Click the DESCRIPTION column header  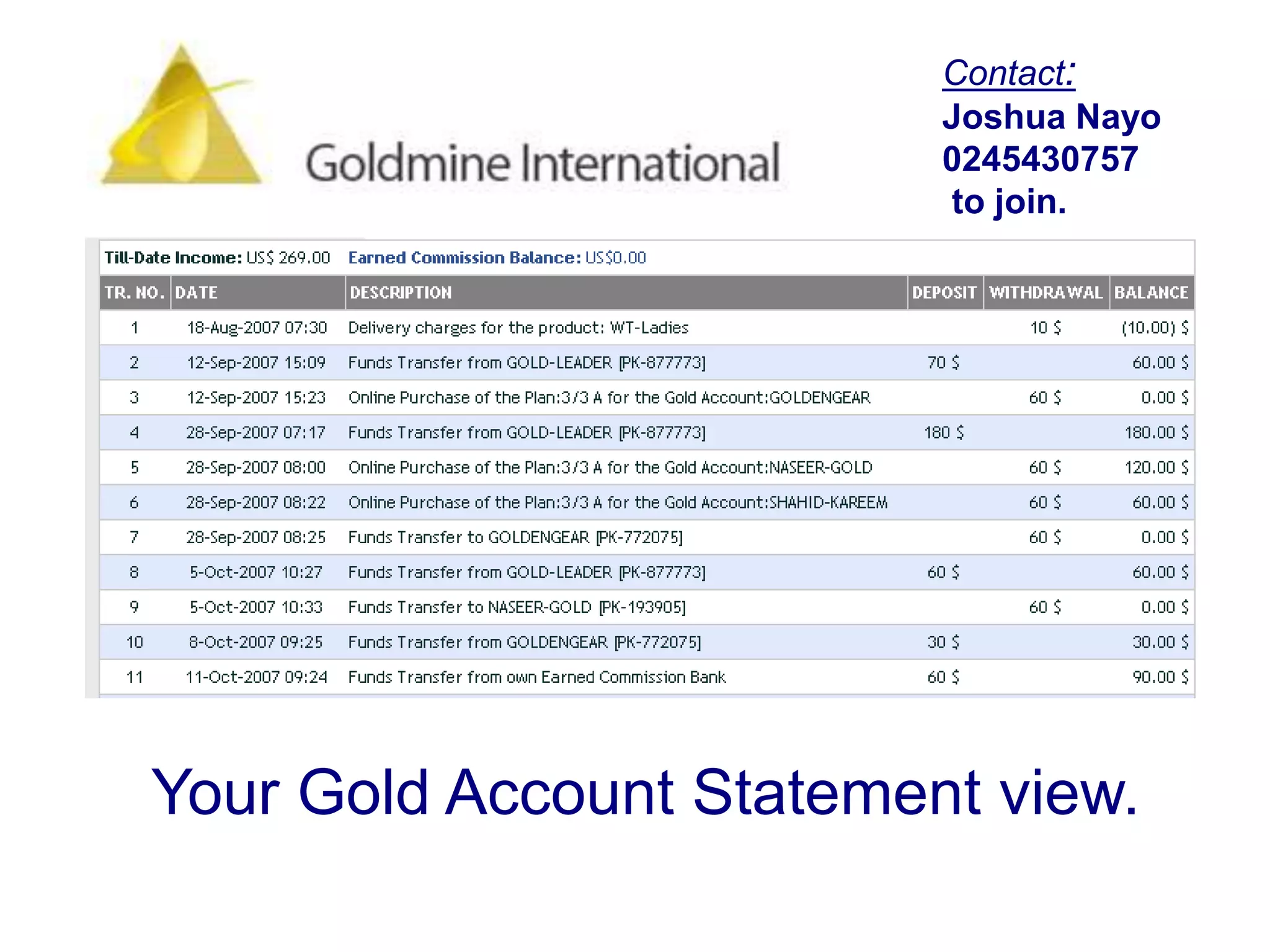[626, 293]
